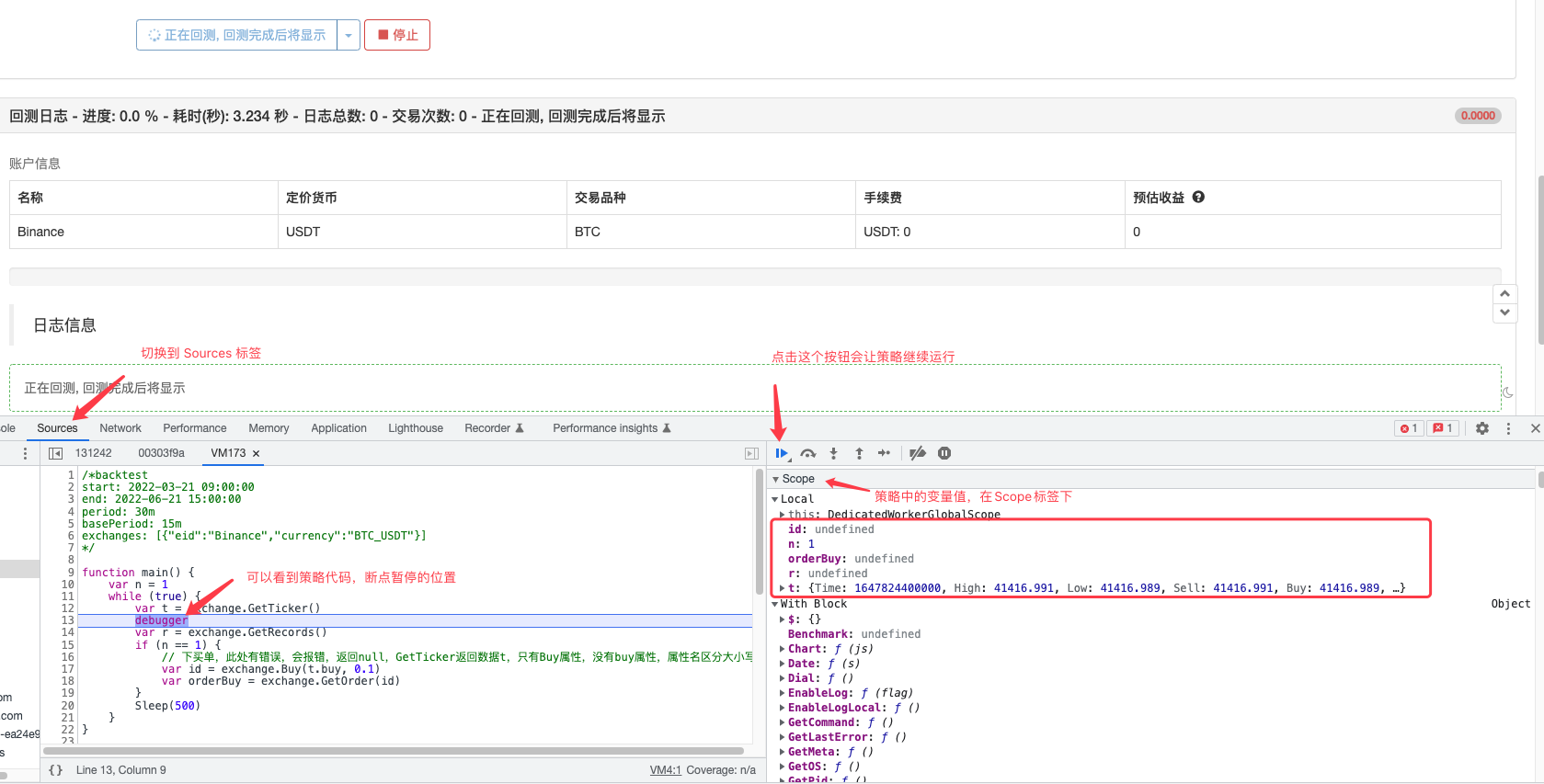Click the VM4:1 source link
This screenshot has height=784, width=1544.
click(666, 770)
